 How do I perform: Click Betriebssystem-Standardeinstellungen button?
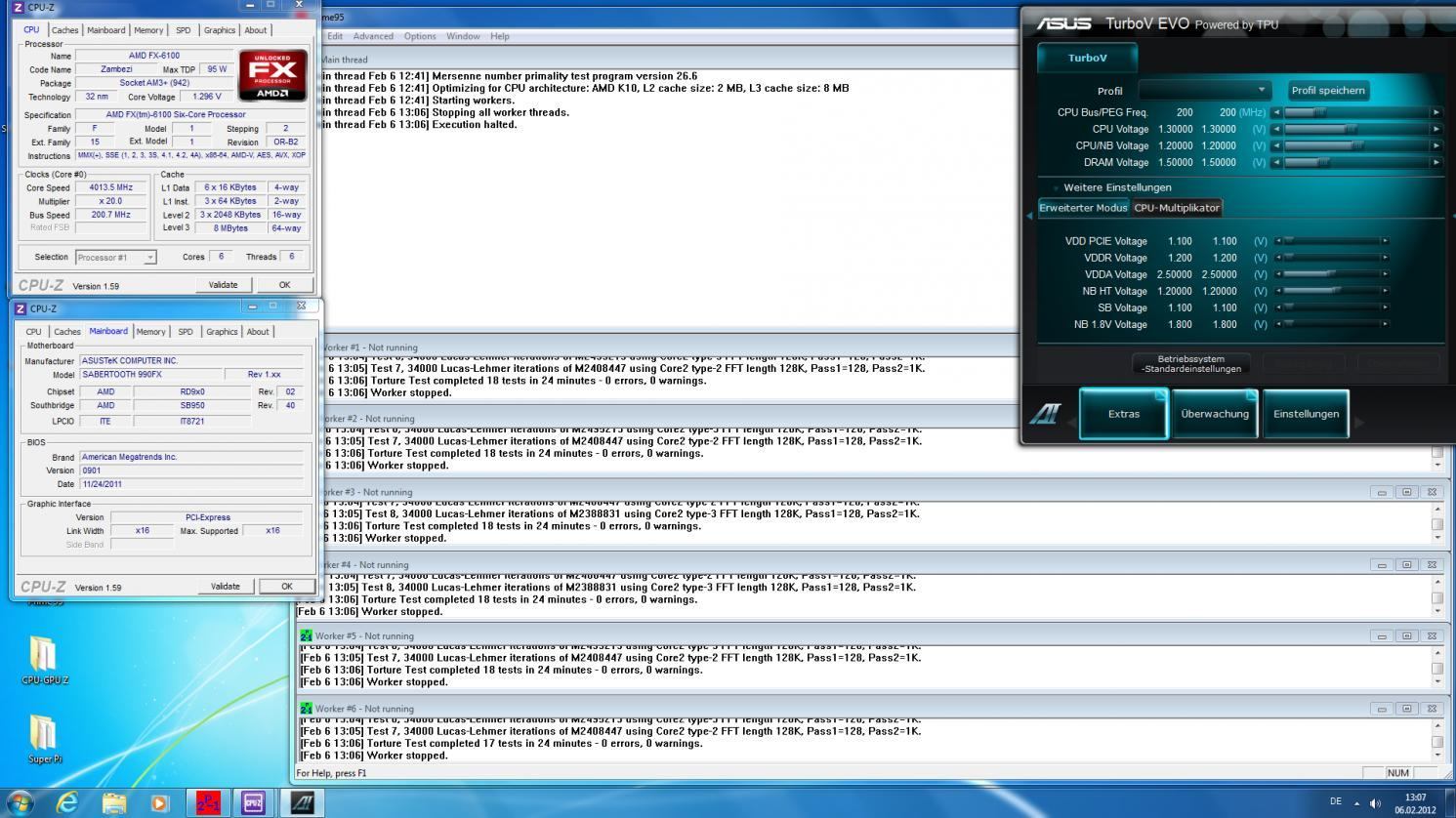click(x=1190, y=364)
